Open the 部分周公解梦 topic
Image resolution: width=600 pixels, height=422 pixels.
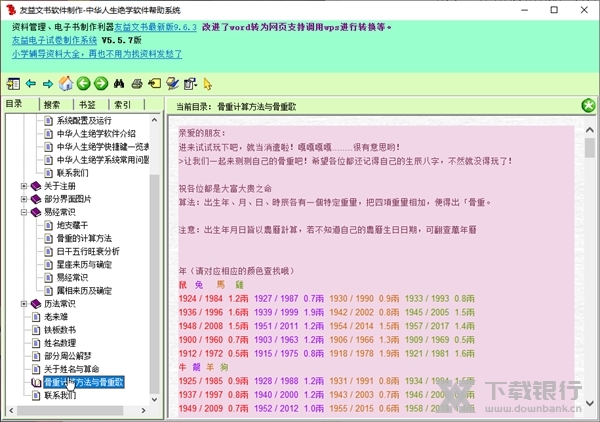tap(68, 356)
